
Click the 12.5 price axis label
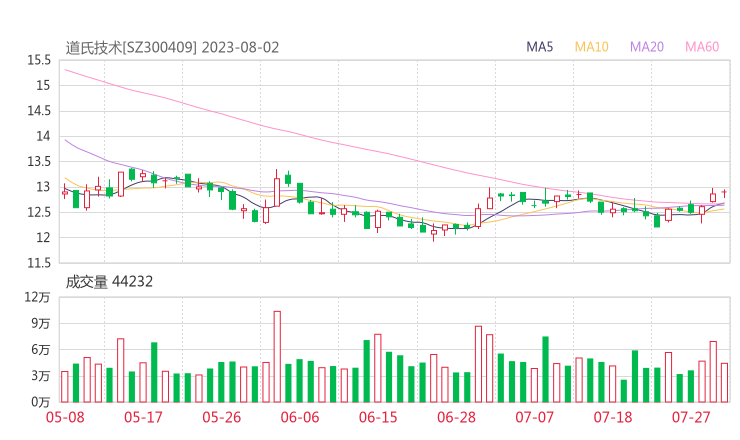pyautogui.click(x=39, y=212)
